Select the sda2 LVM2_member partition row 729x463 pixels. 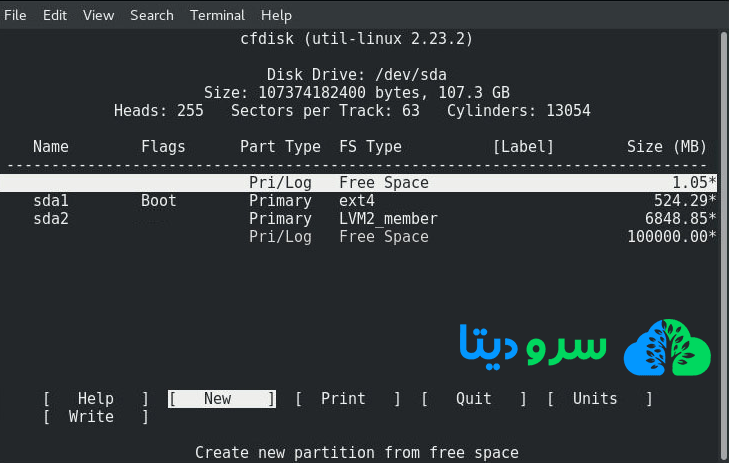360,219
